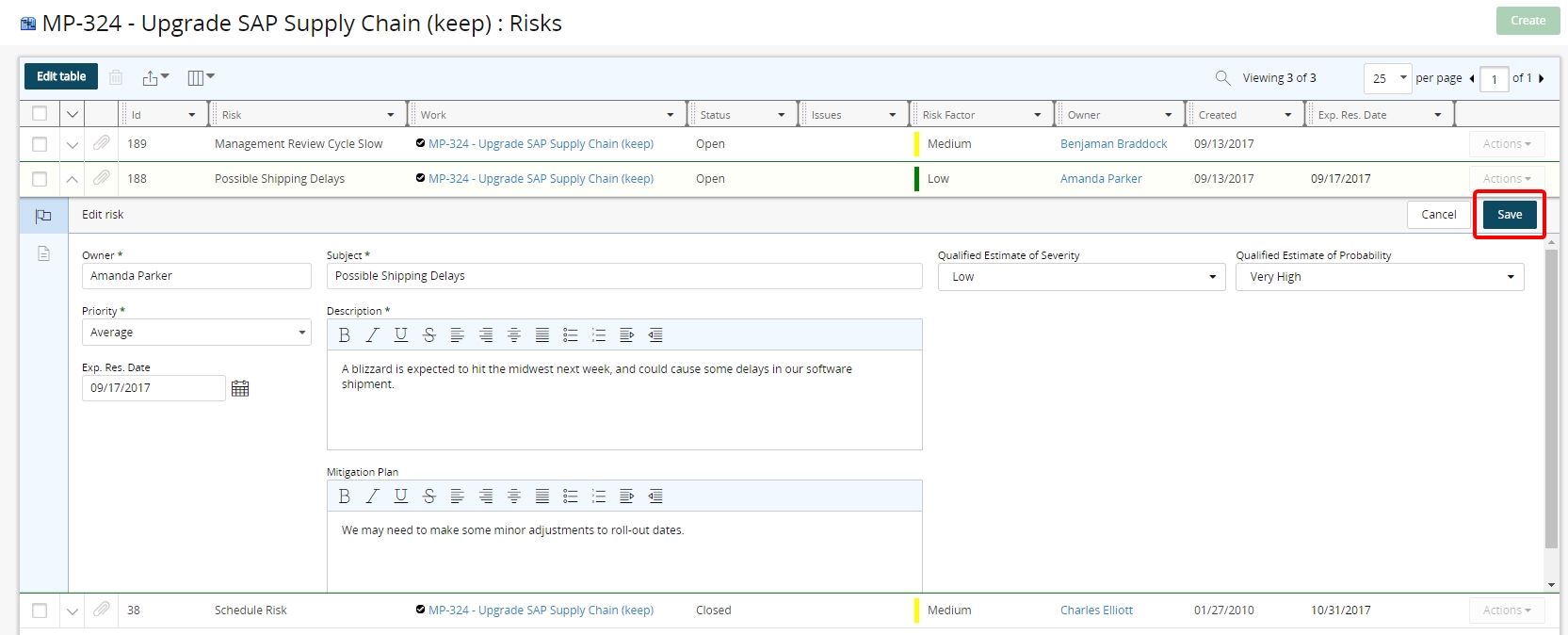The image size is (1568, 635).
Task: Open the notes document icon in sidebar
Action: pyautogui.click(x=43, y=253)
